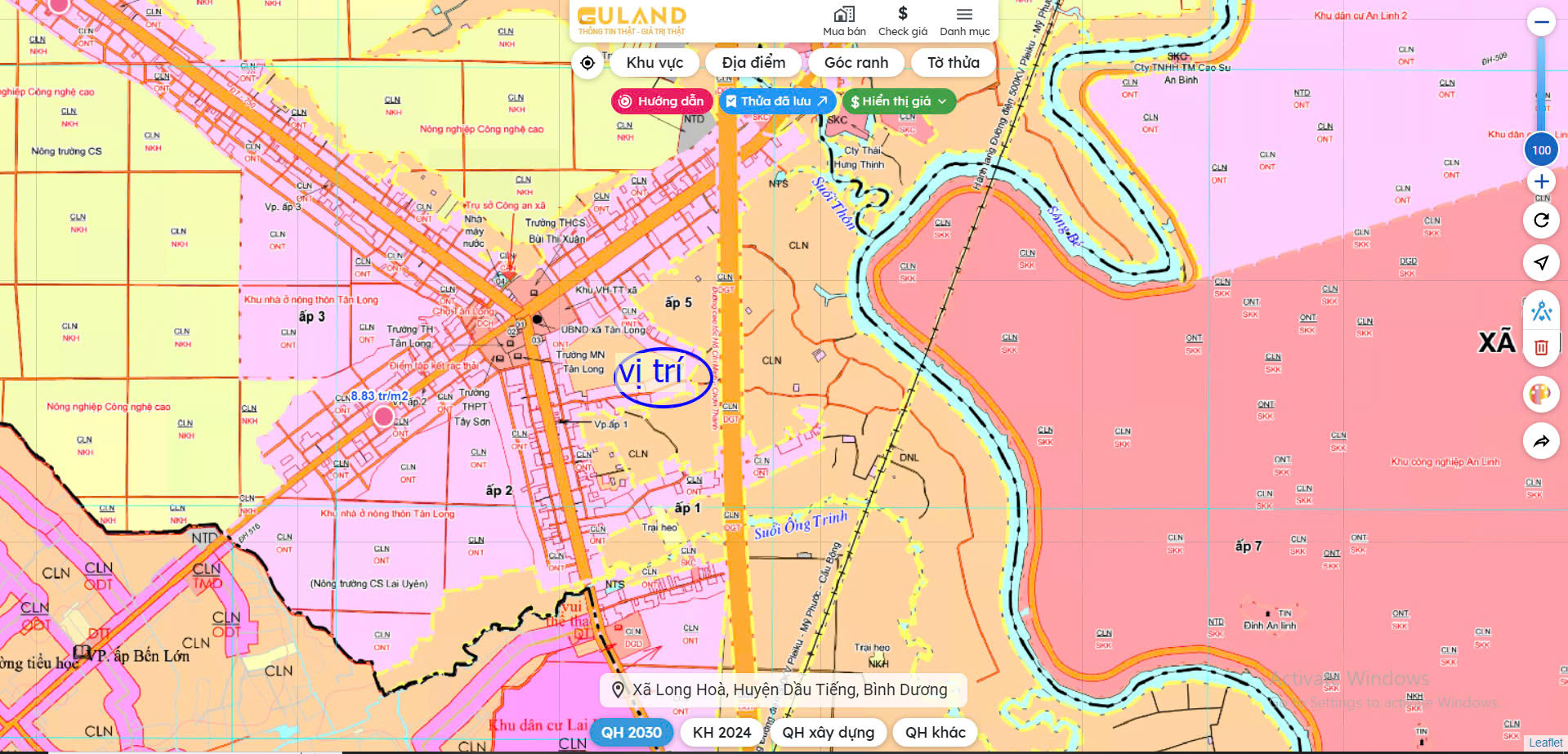Image resolution: width=1568 pixels, height=754 pixels.
Task: Click the (Nông trường CS Lai Uyên) label
Action: tap(369, 584)
